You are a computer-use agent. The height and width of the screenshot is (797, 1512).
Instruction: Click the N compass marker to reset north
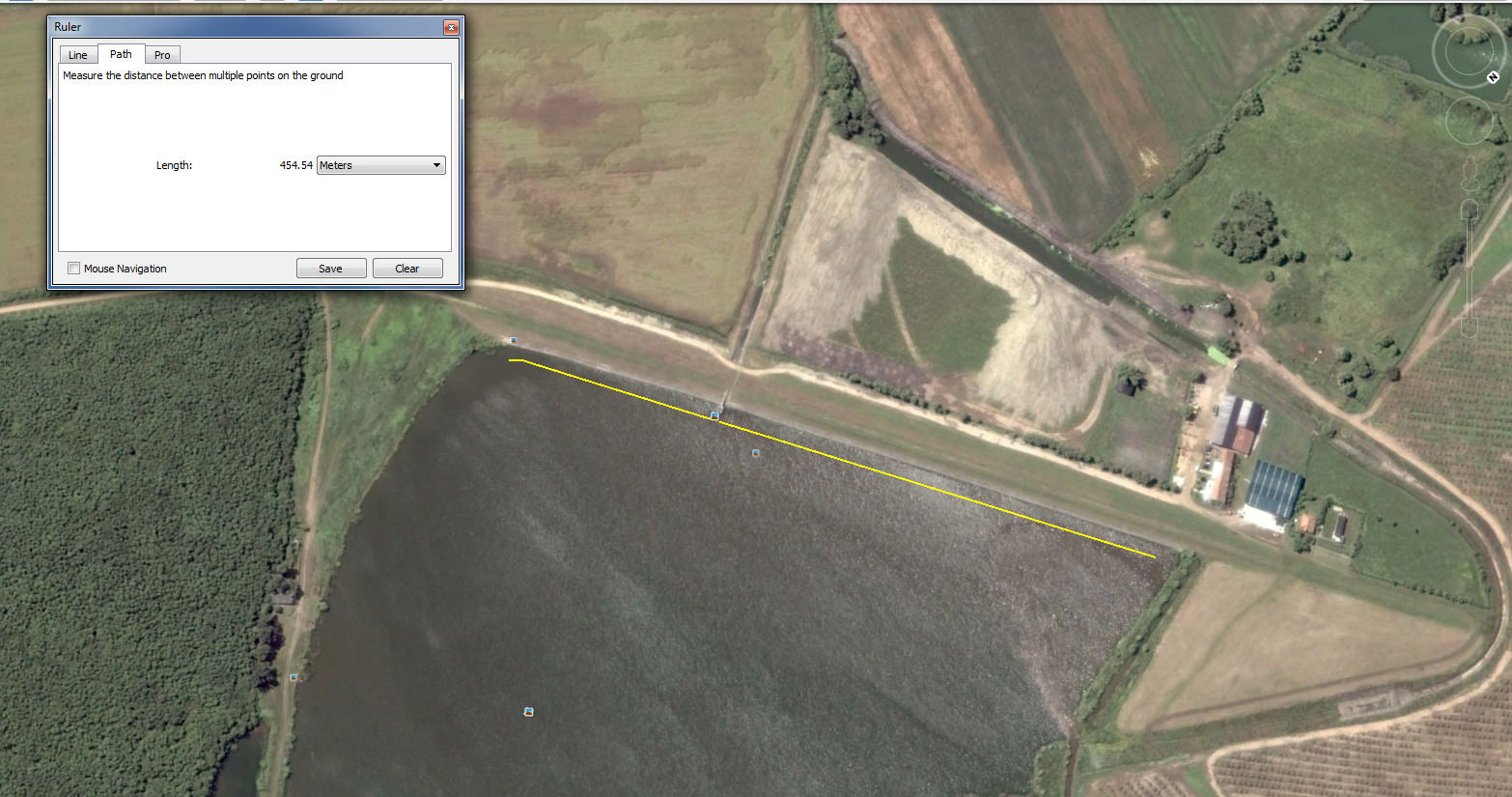(1493, 77)
